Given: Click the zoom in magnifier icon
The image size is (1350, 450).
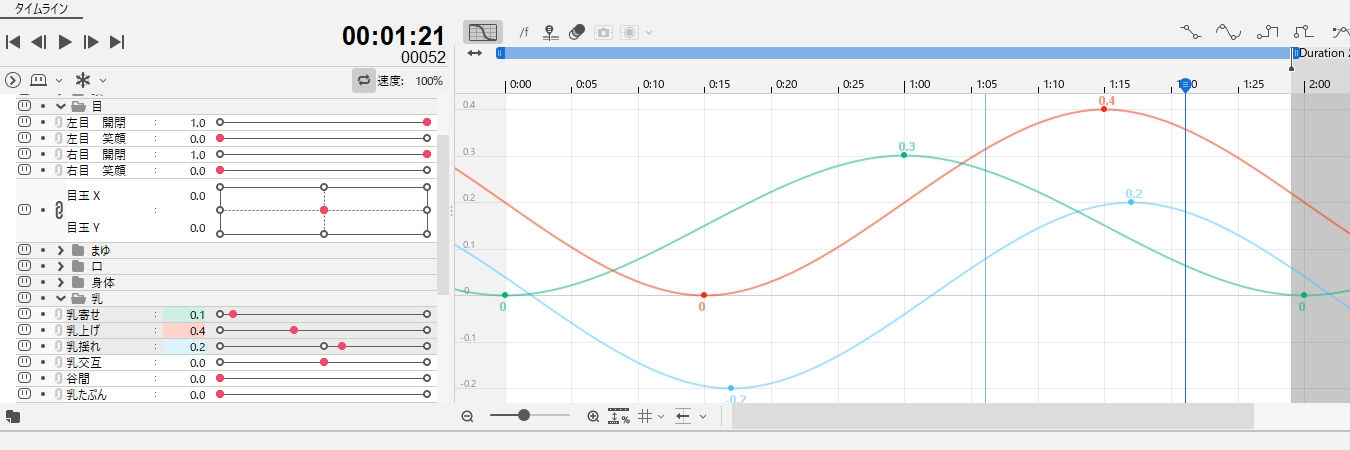Looking at the screenshot, I should (x=593, y=416).
